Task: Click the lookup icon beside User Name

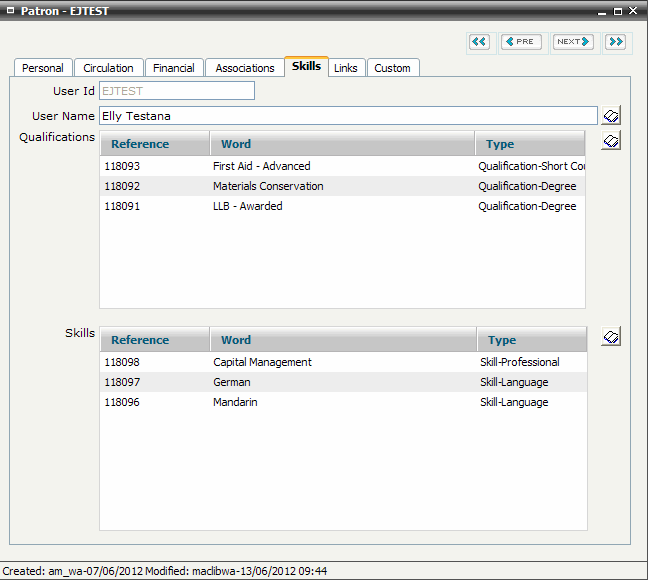Action: [612, 116]
